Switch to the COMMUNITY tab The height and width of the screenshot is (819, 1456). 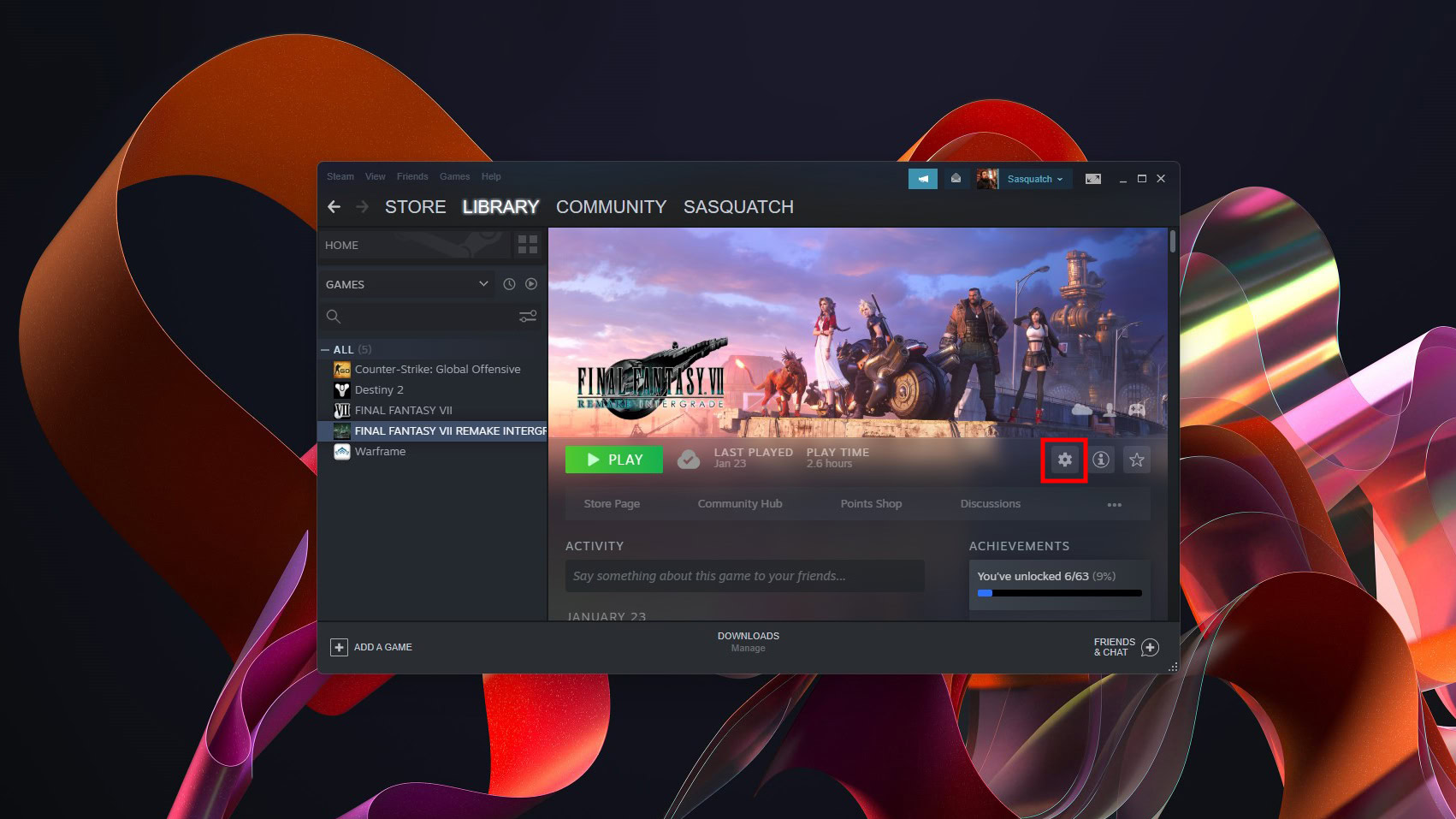[612, 207]
